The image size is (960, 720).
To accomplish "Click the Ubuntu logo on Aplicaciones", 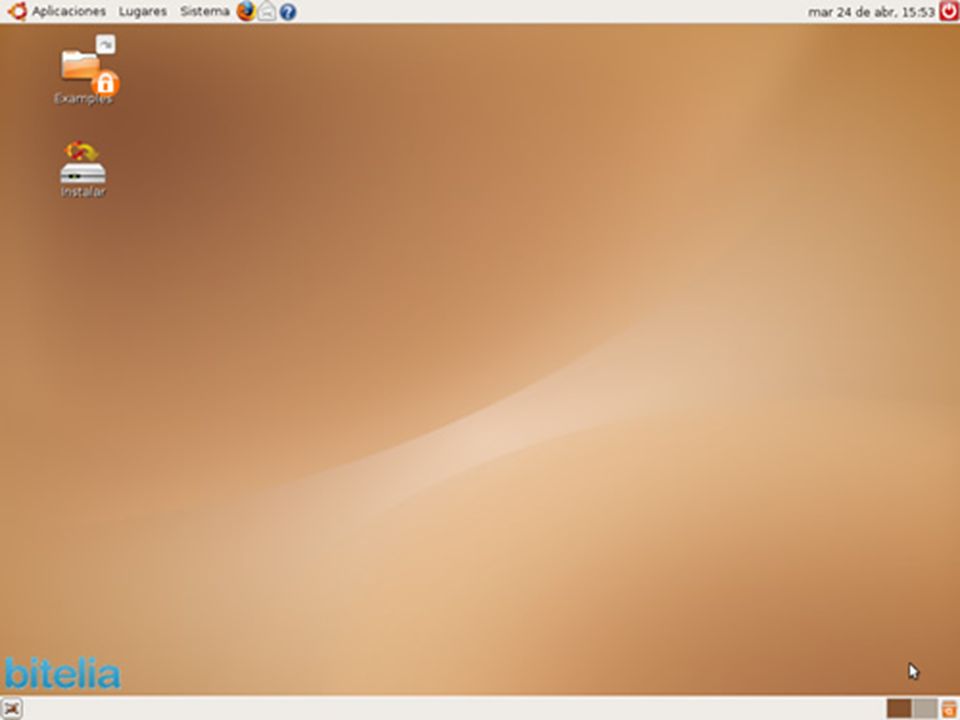I will point(18,11).
